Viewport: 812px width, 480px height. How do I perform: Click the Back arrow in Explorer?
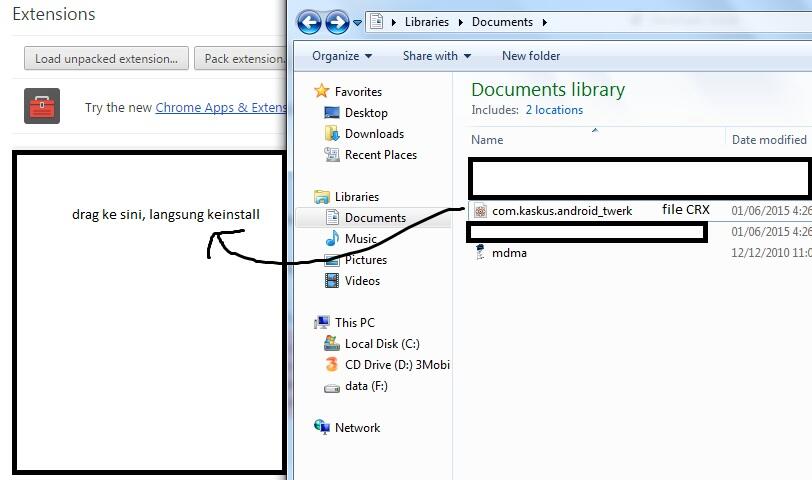click(x=309, y=23)
